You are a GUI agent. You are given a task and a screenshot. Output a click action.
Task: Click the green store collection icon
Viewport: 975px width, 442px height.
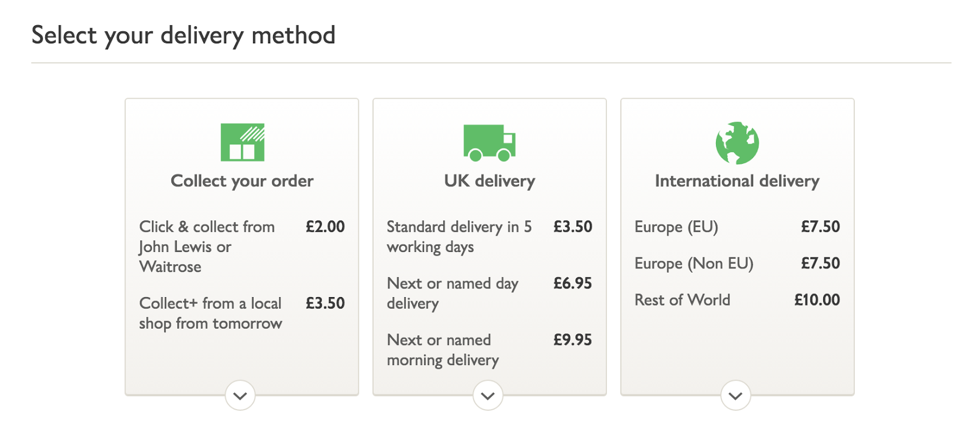tap(243, 142)
